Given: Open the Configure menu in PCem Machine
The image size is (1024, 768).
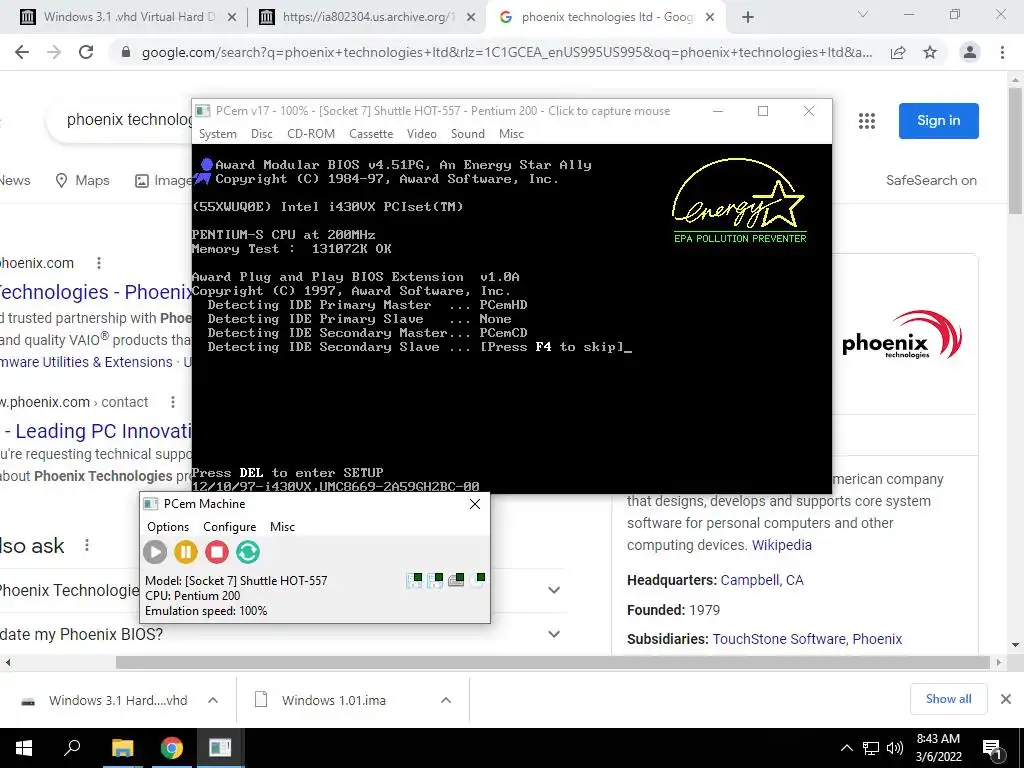Looking at the screenshot, I should coord(229,527).
